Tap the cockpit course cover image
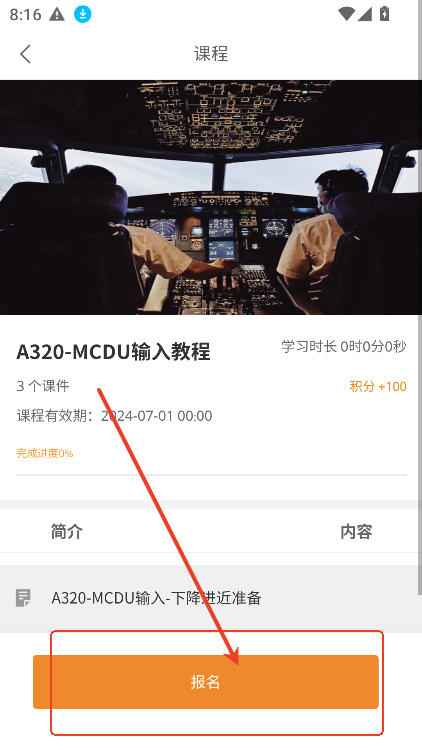This screenshot has height=750, width=422. coord(209,197)
